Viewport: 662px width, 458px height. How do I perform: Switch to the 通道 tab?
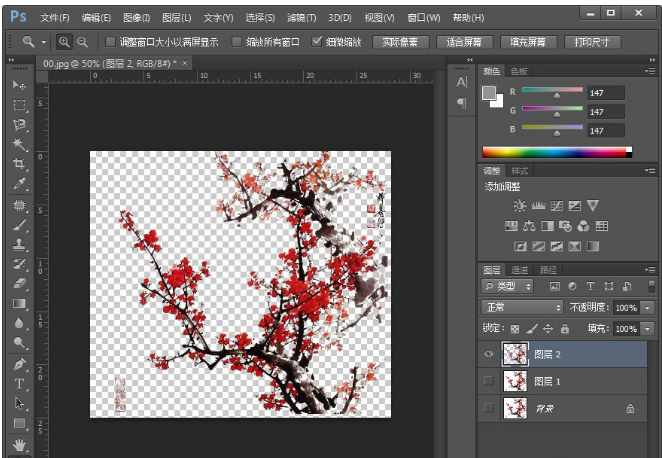point(519,270)
